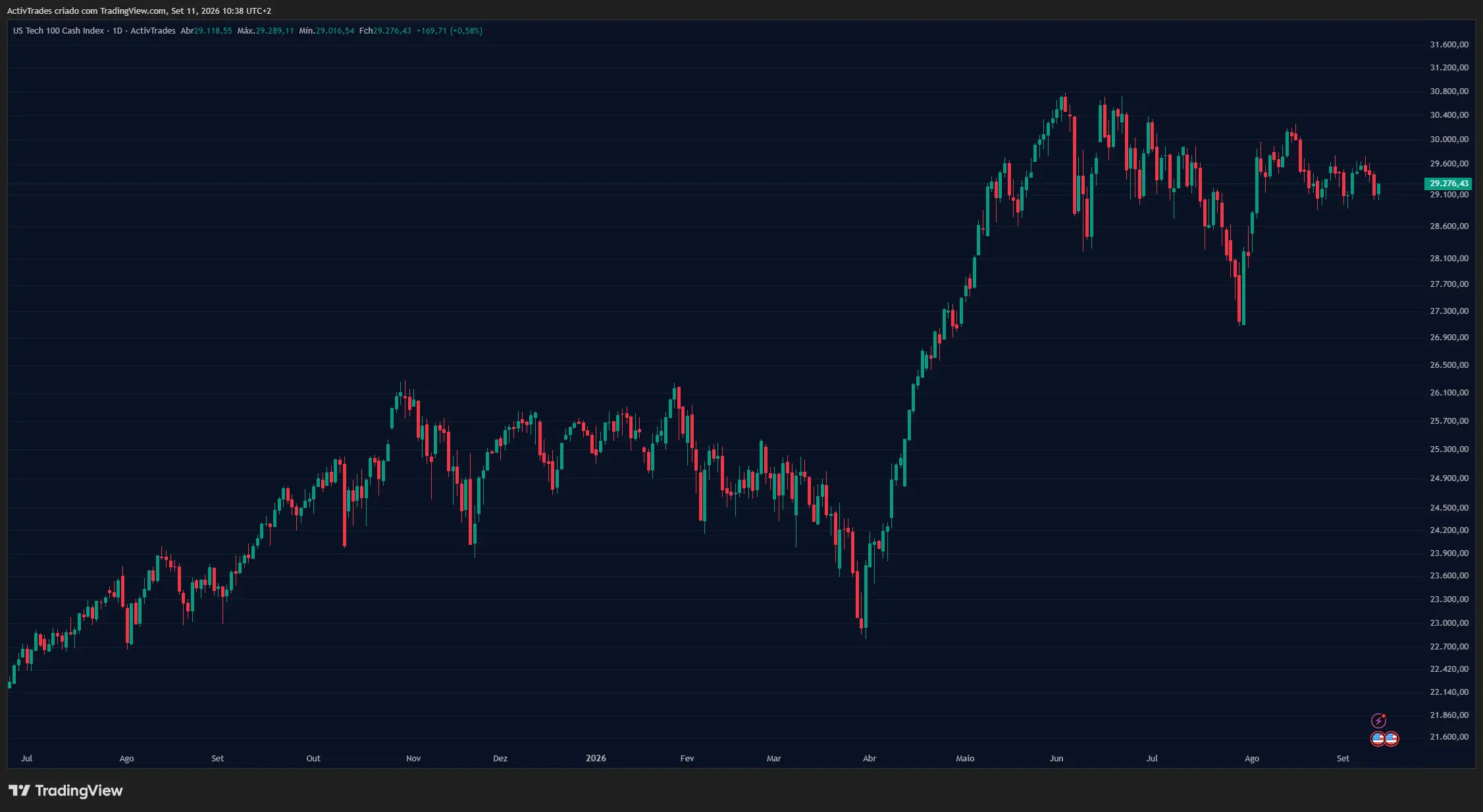Click the '26.100,00' price axis label
This screenshot has height=812, width=1483.
click(1449, 393)
